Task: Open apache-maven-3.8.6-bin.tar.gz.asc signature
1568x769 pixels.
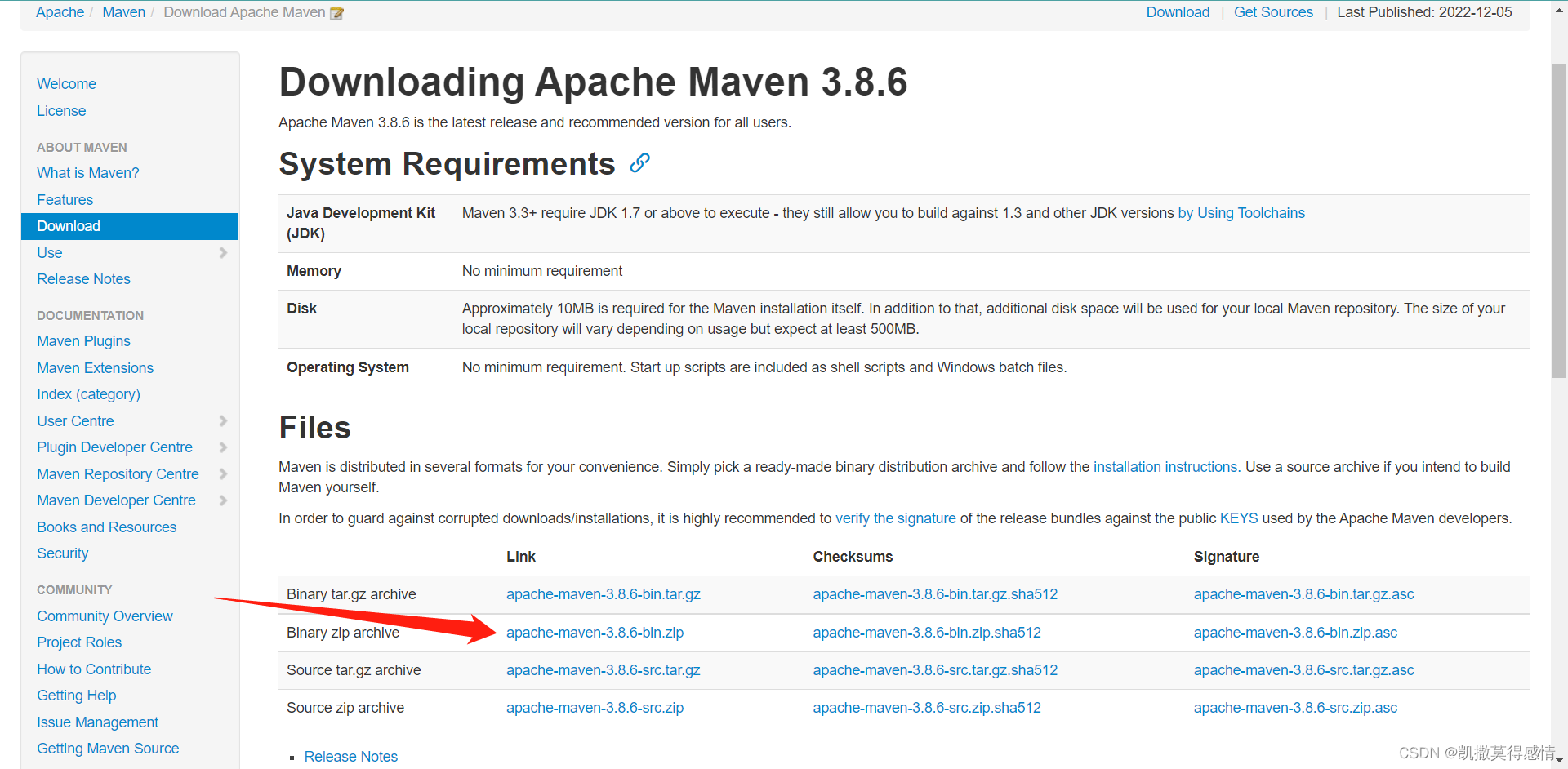Action: point(1304,594)
